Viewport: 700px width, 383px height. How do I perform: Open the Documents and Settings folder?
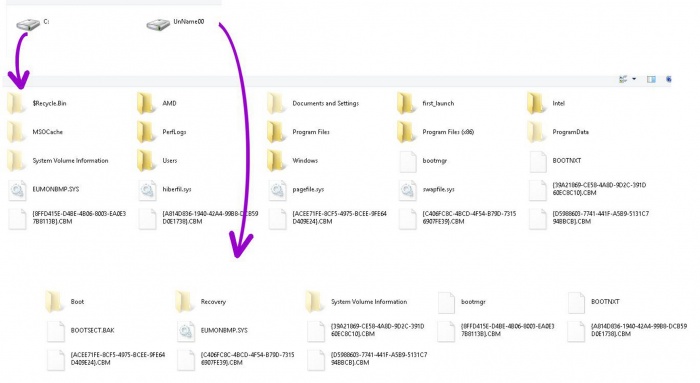pyautogui.click(x=313, y=103)
